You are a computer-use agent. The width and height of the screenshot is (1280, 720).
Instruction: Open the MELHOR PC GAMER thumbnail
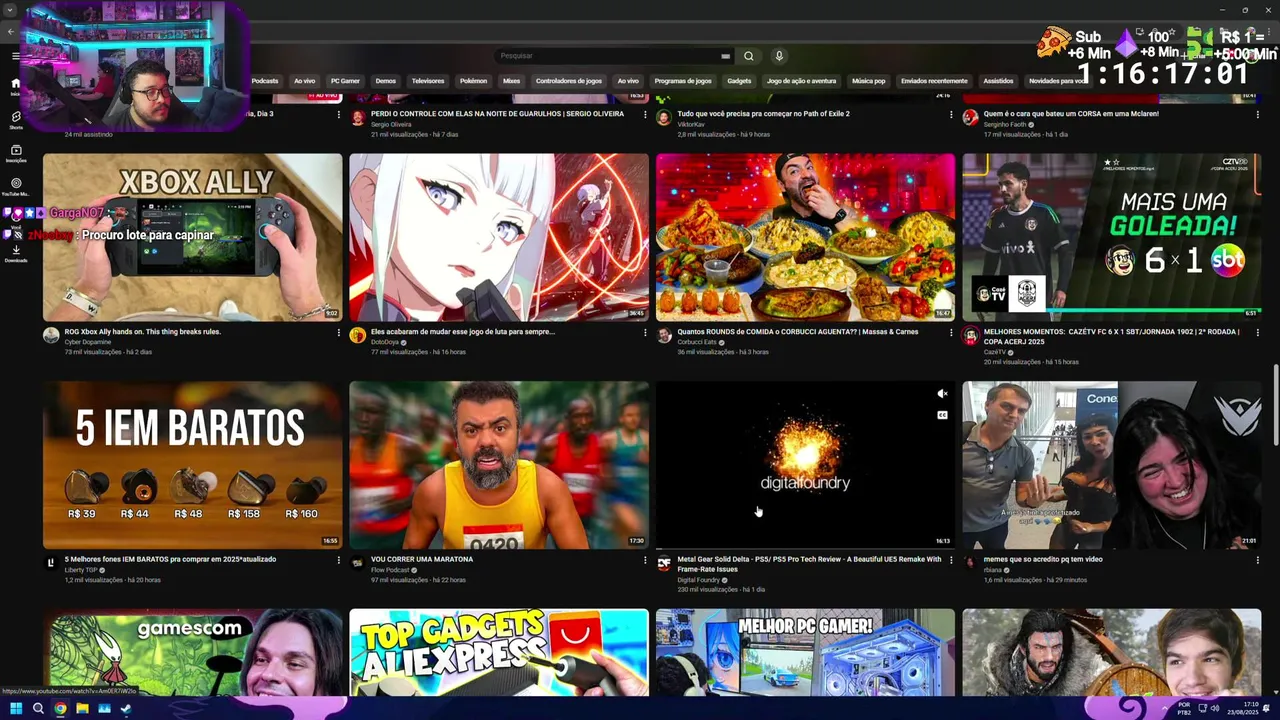805,652
